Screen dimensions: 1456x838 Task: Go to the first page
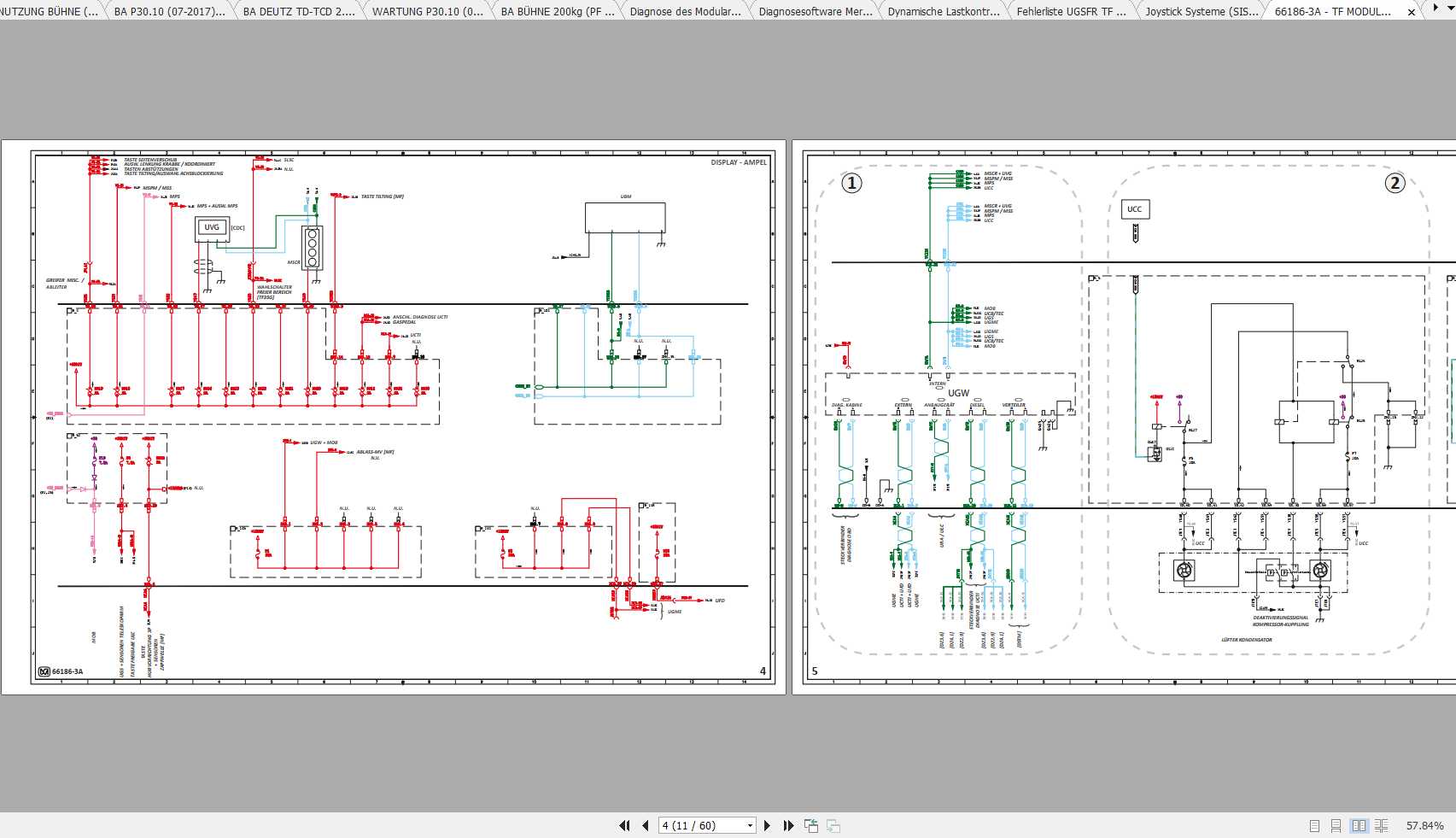tap(624, 825)
